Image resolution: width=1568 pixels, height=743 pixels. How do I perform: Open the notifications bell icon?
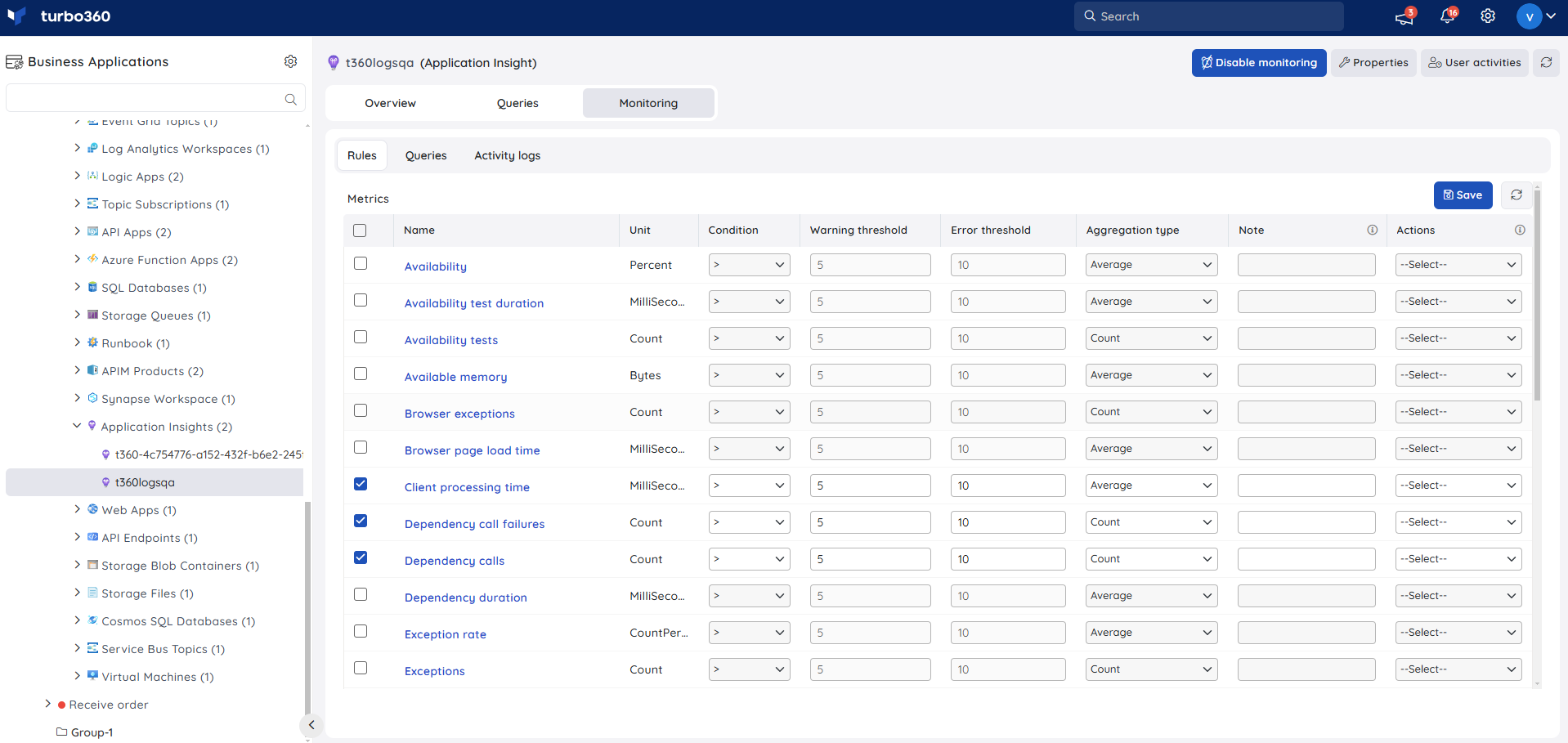click(x=1447, y=16)
